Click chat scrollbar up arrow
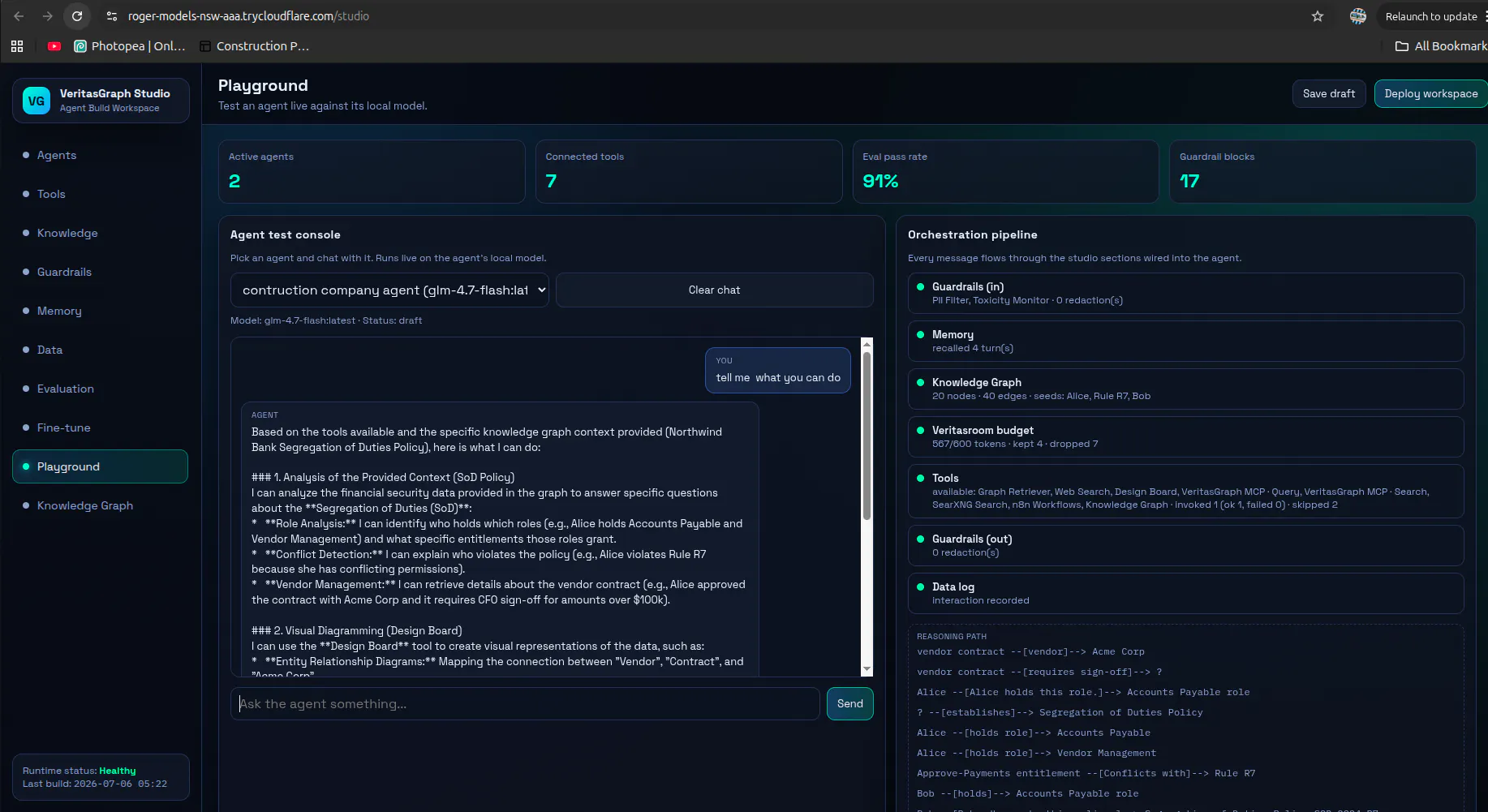Image resolution: width=1488 pixels, height=812 pixels. pos(867,344)
